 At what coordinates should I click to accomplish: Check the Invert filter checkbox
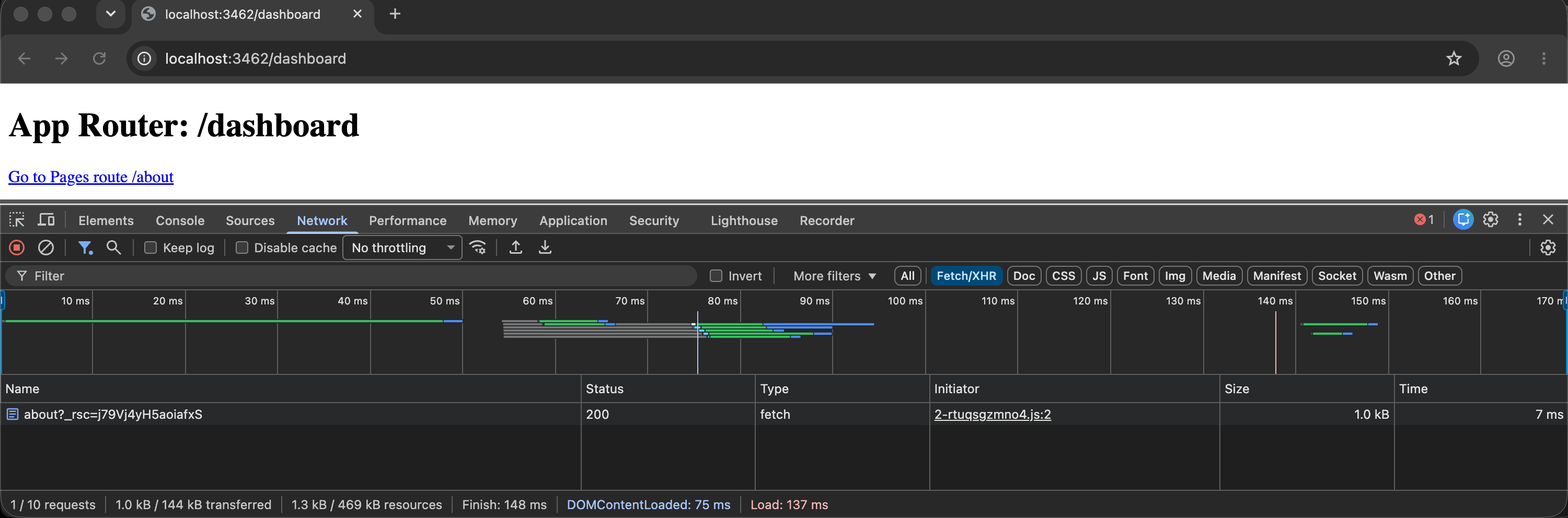716,275
